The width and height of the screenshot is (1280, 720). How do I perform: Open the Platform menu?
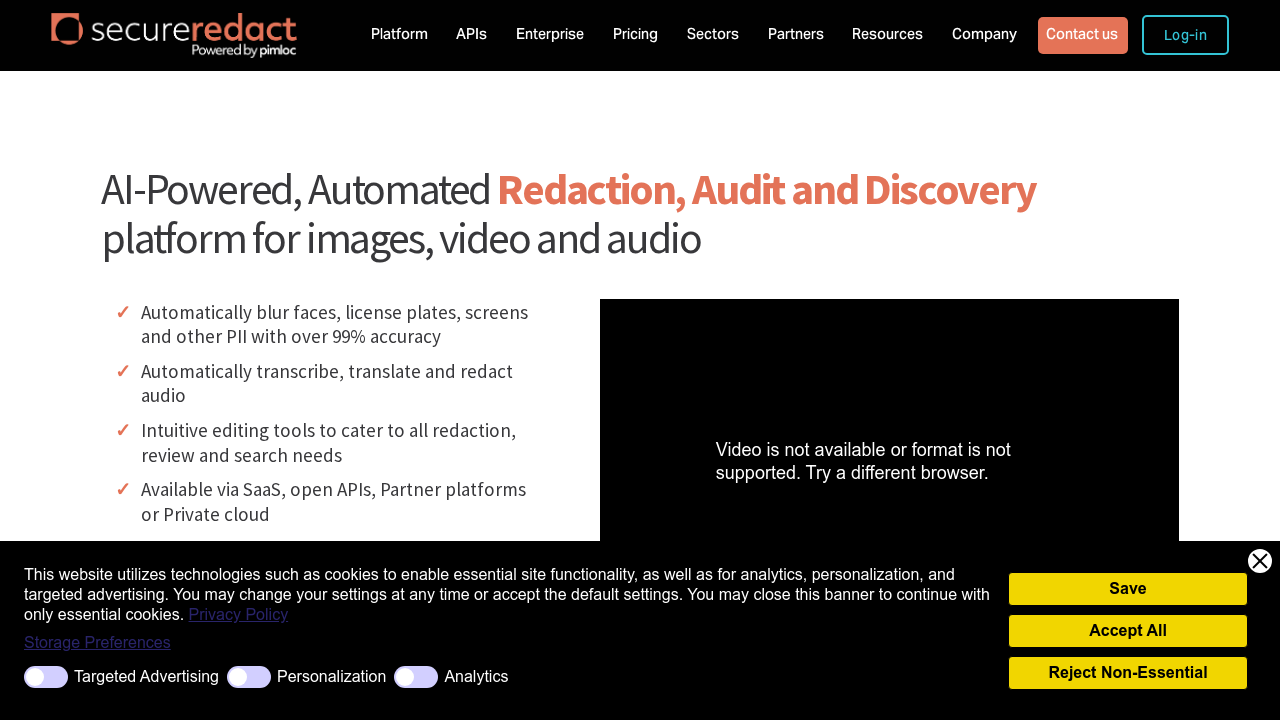(x=399, y=33)
